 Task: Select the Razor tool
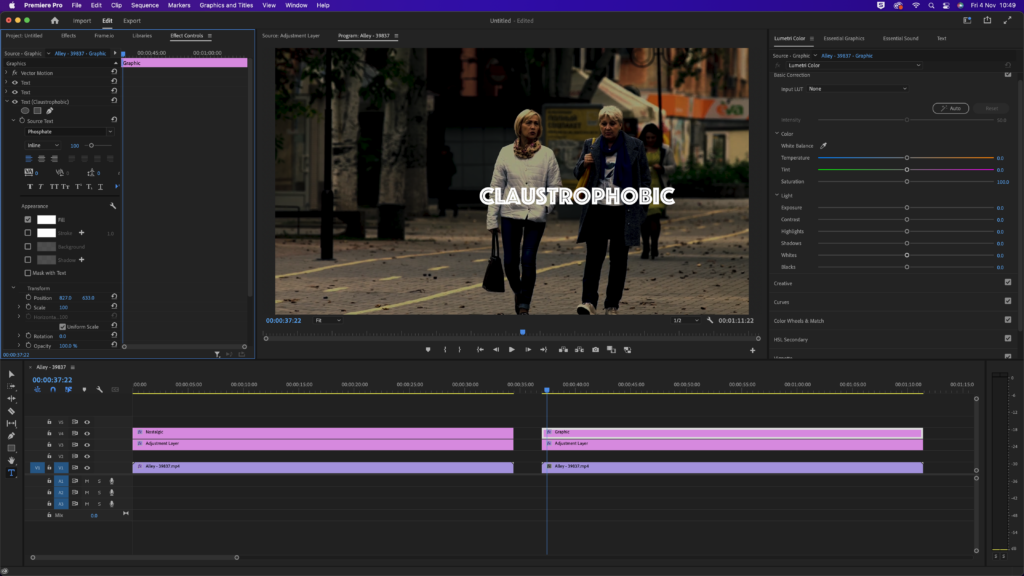[11, 411]
